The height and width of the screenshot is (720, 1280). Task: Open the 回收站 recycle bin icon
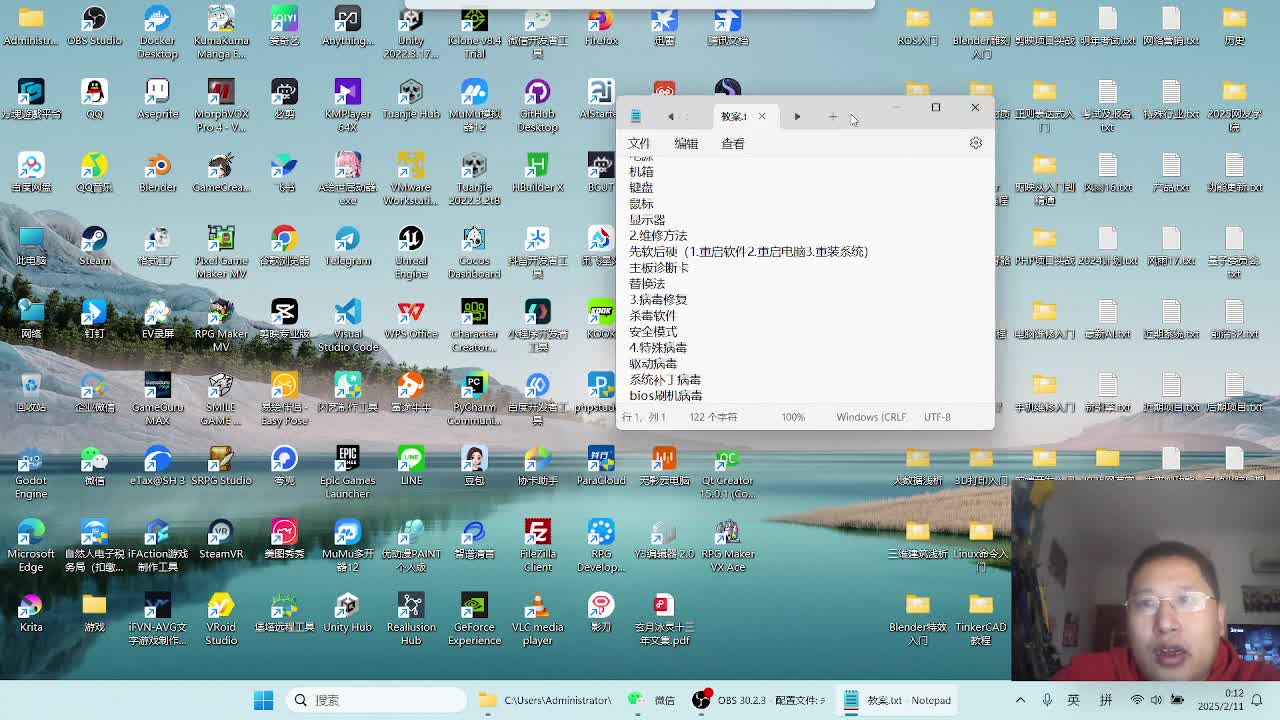[x=31, y=393]
